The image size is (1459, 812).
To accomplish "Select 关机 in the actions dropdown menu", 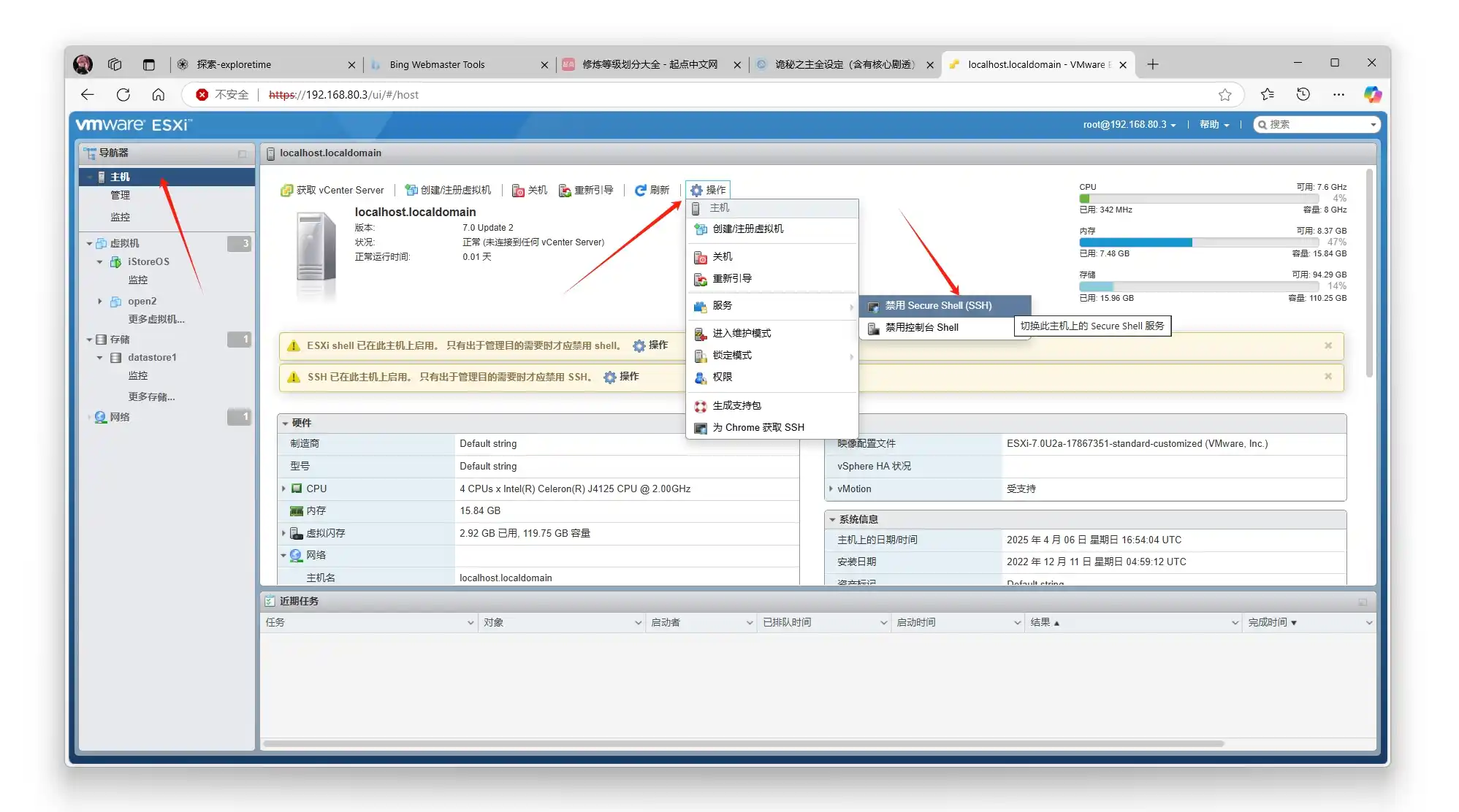I will 772,256.
